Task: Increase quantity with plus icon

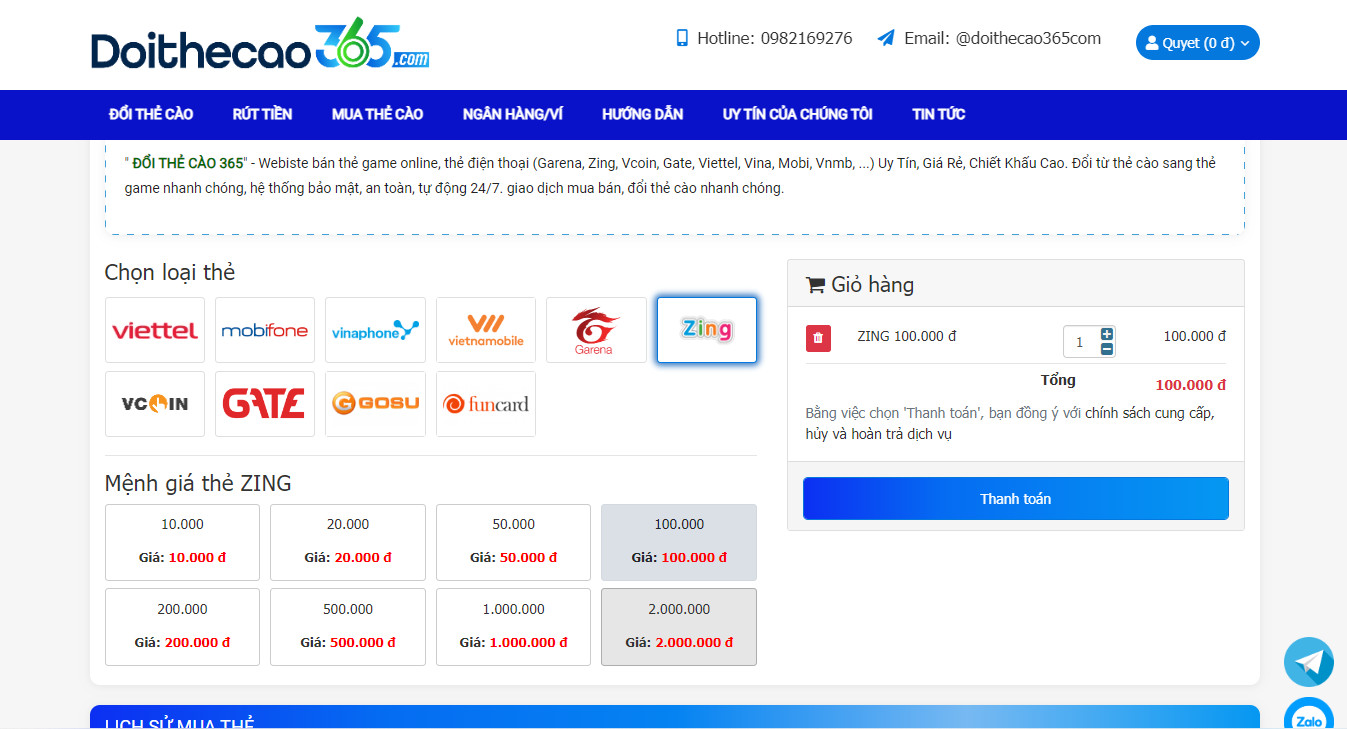Action: 1107,334
